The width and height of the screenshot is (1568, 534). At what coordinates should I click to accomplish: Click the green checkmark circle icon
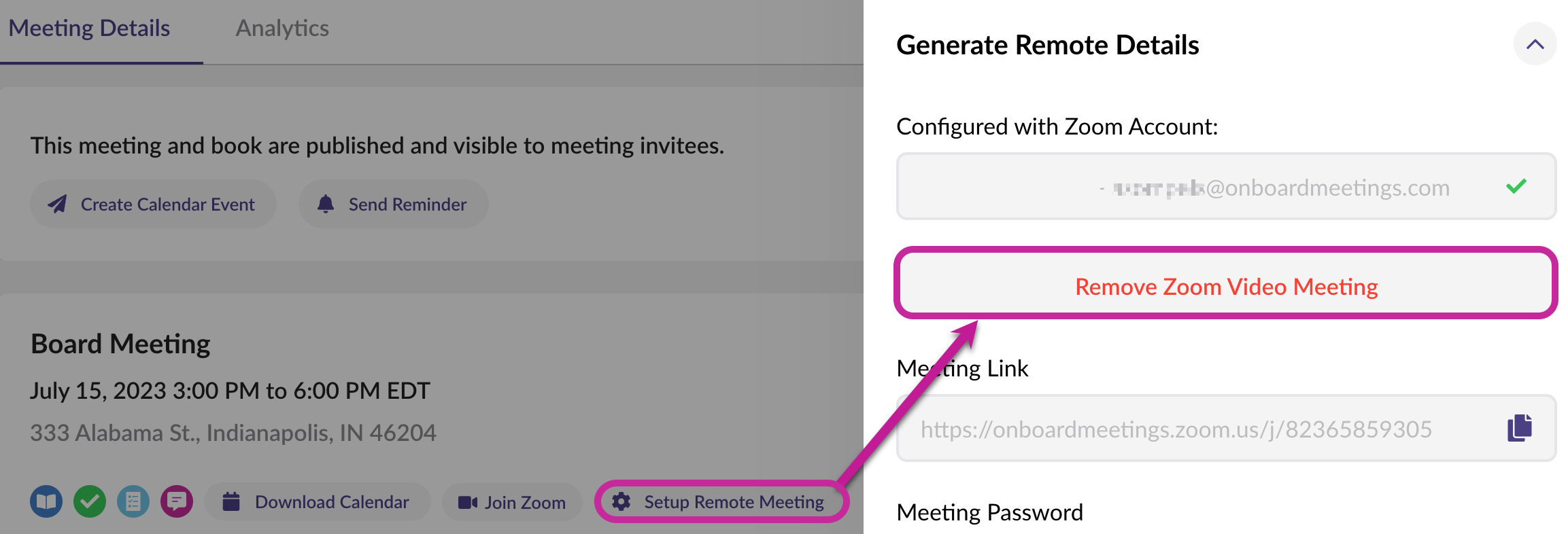(x=90, y=502)
